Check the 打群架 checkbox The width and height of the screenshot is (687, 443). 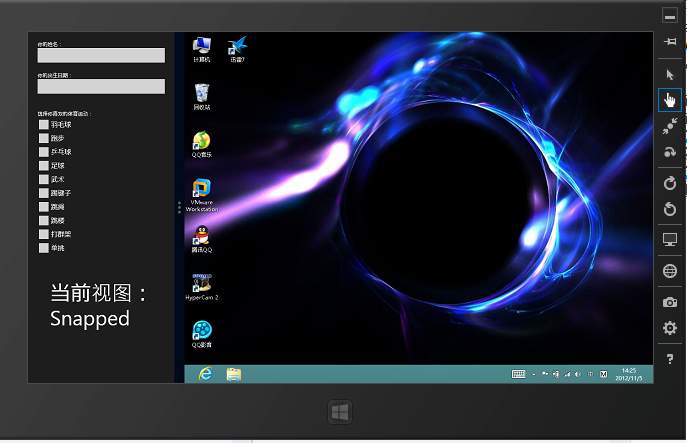(44, 234)
